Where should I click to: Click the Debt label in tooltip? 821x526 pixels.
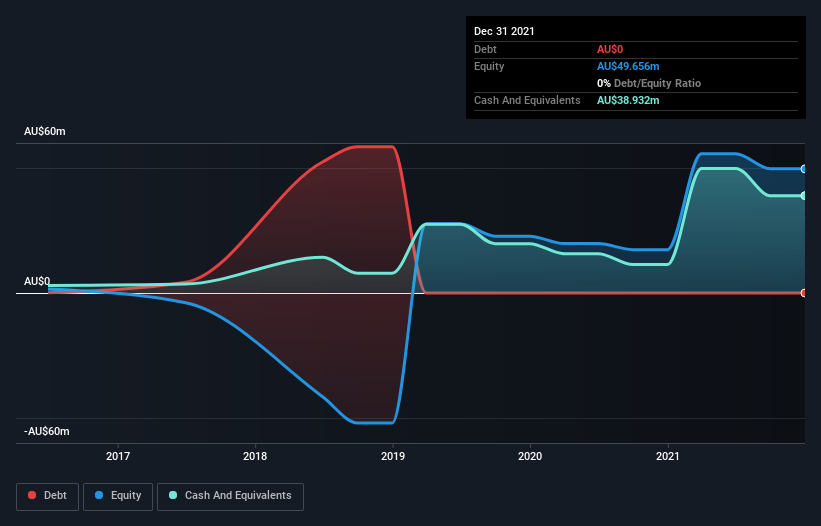485,49
